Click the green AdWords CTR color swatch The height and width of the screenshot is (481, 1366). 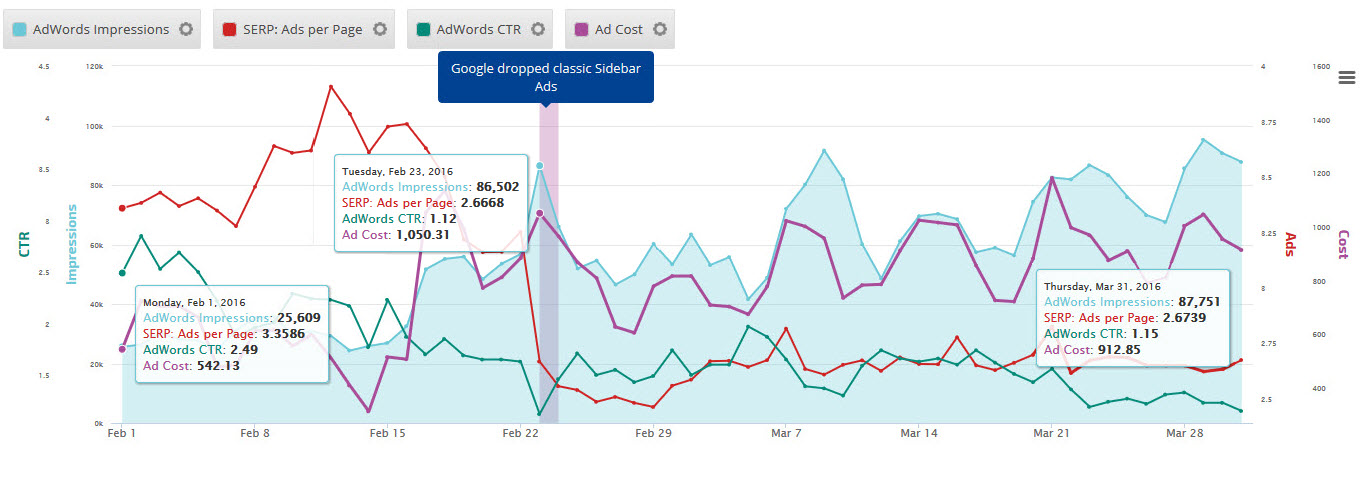click(x=424, y=30)
